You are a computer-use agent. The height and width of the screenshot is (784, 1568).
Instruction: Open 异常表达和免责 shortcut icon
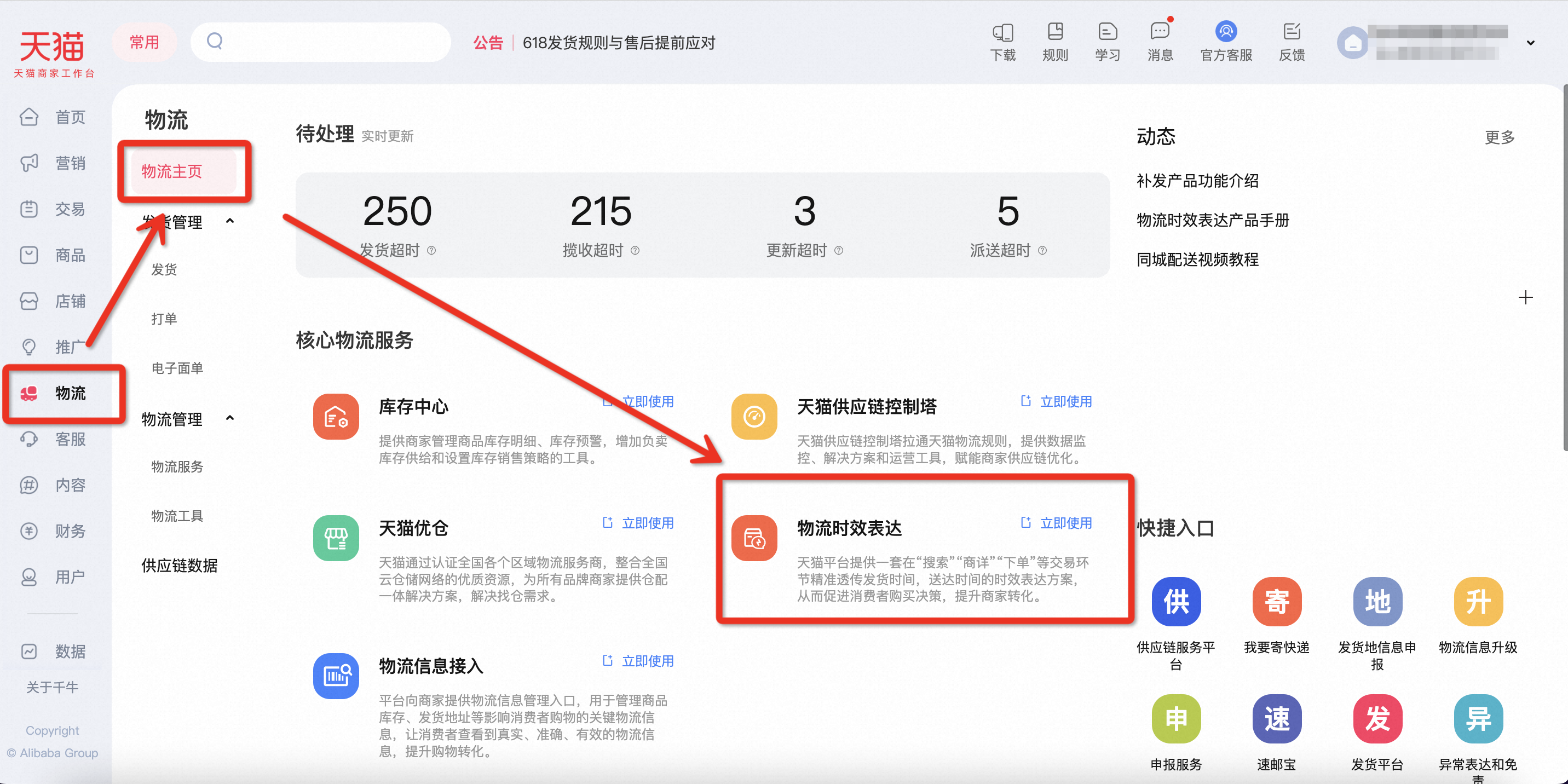click(x=1478, y=719)
